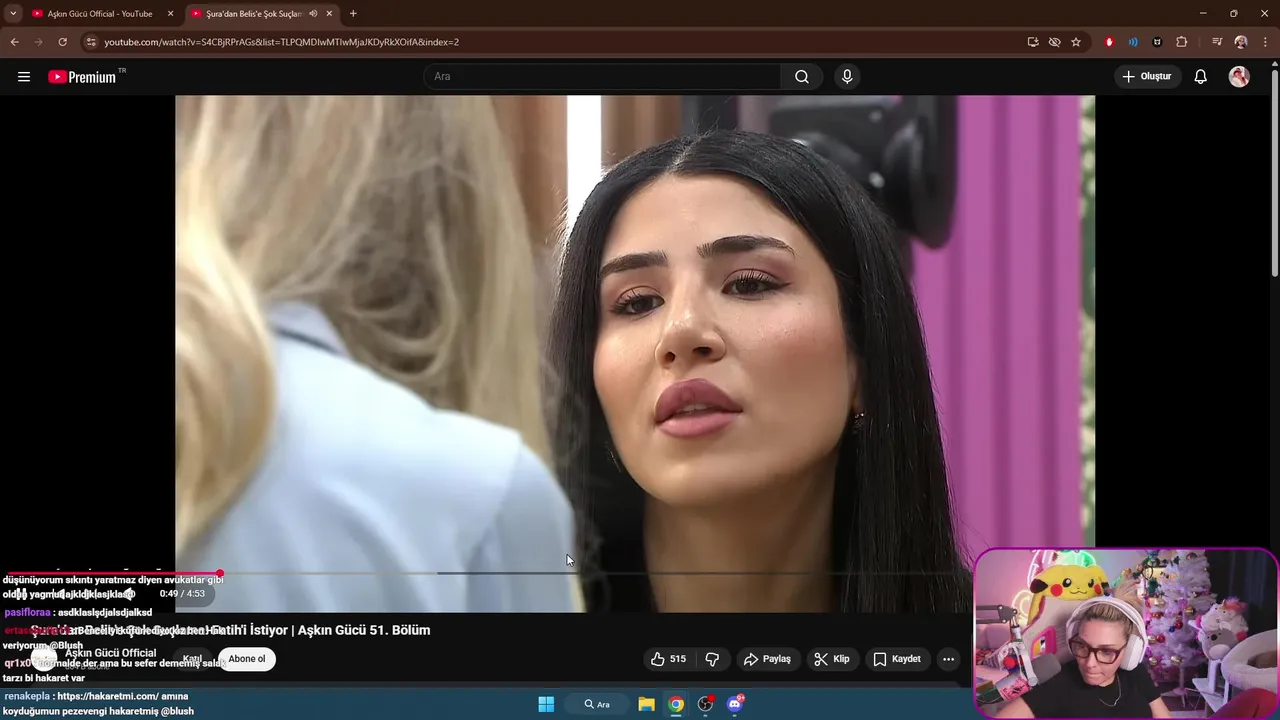Open the video's more actions menu
This screenshot has width=1280, height=720.
[x=948, y=659]
